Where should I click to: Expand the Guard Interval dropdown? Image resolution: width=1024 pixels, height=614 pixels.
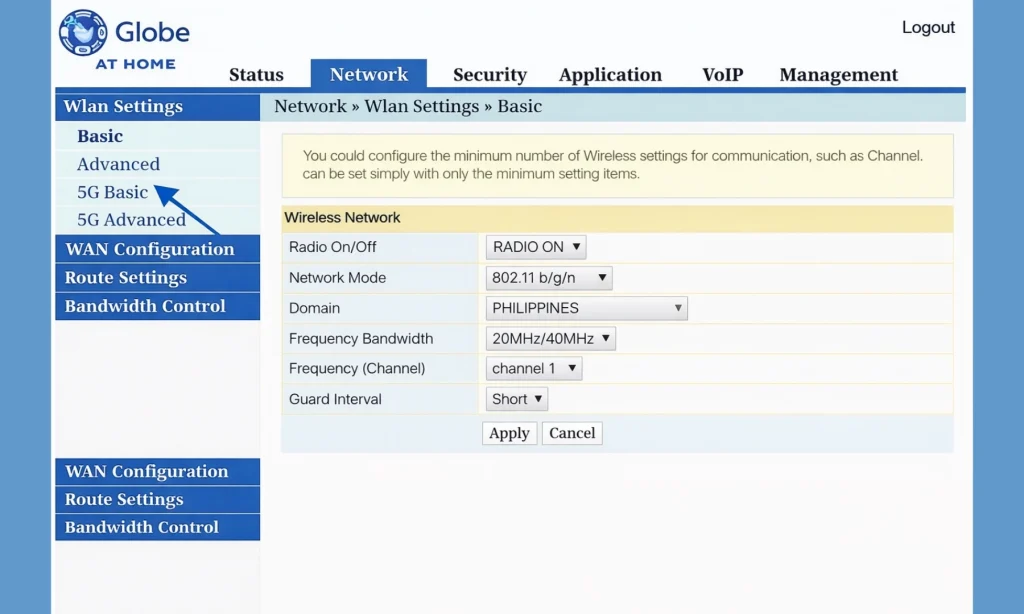tap(517, 399)
